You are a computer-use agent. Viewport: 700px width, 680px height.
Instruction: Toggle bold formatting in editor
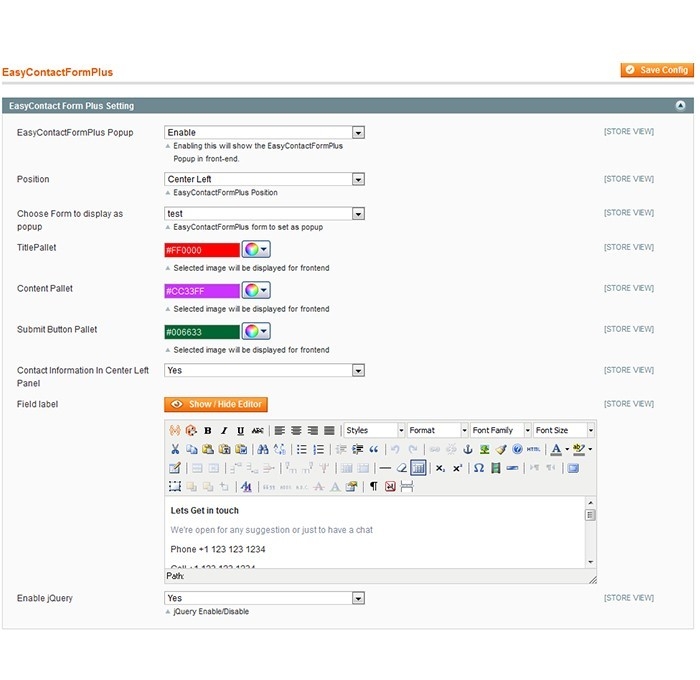(x=208, y=430)
